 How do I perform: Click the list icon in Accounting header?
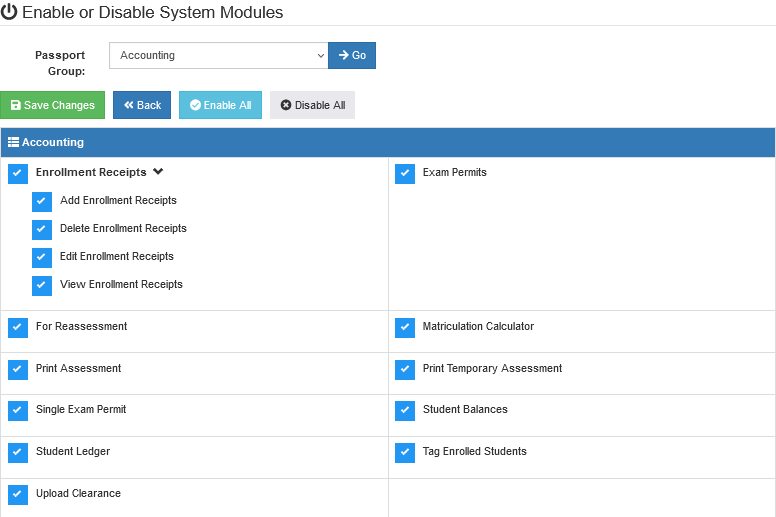pyautogui.click(x=13, y=142)
